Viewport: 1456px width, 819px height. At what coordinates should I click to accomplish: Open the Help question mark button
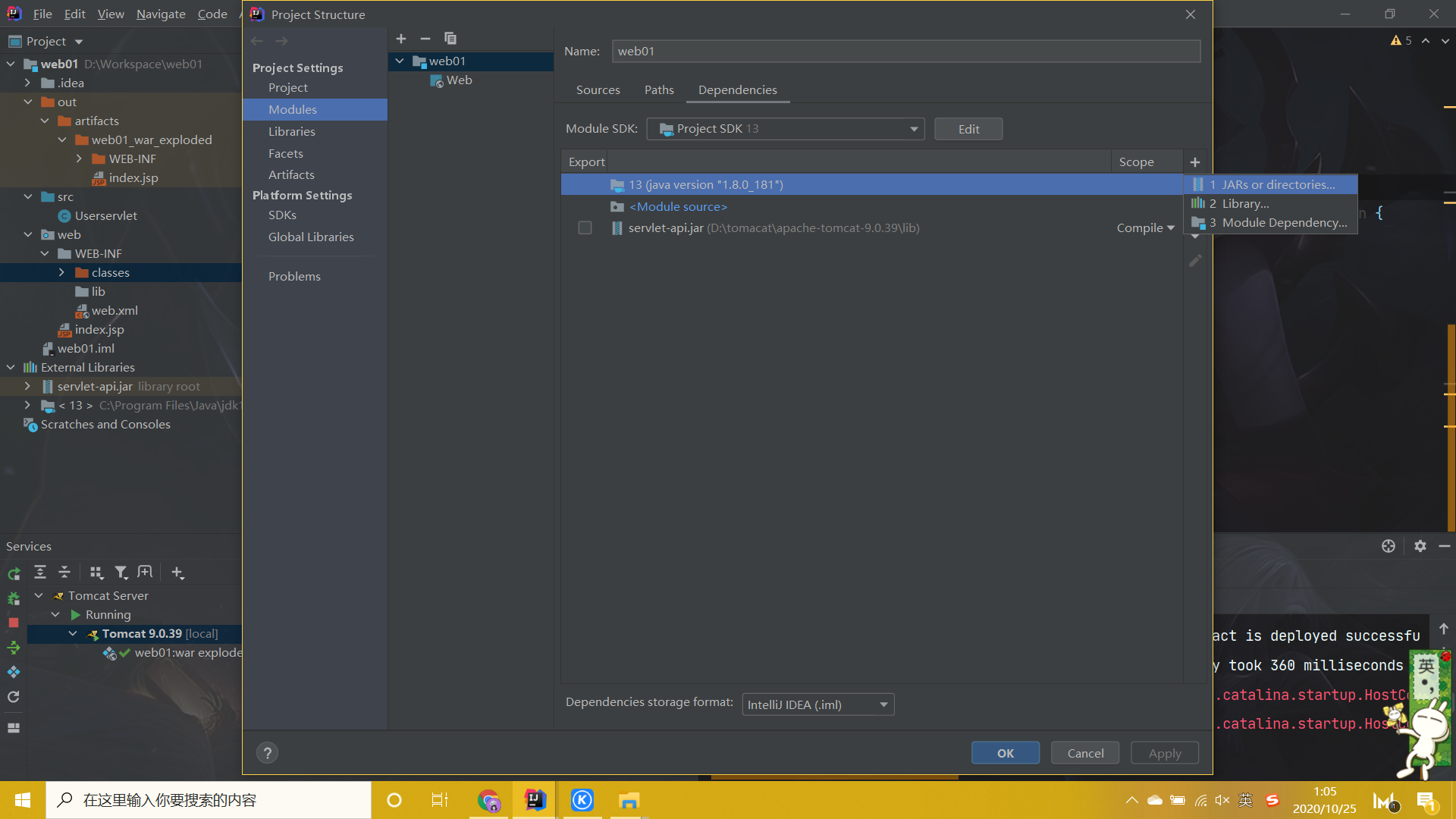click(x=267, y=753)
